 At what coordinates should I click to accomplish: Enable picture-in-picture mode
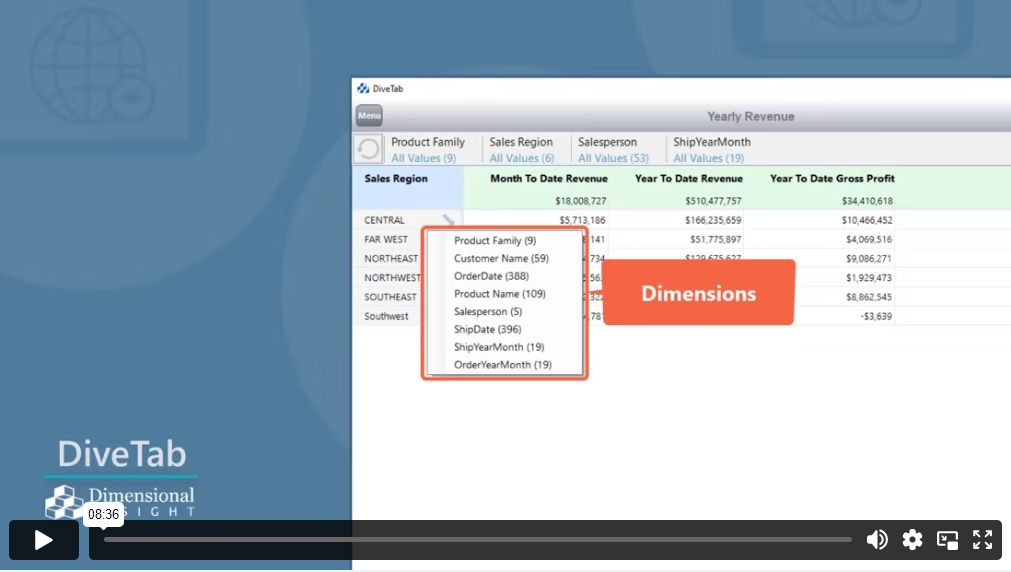click(x=947, y=540)
